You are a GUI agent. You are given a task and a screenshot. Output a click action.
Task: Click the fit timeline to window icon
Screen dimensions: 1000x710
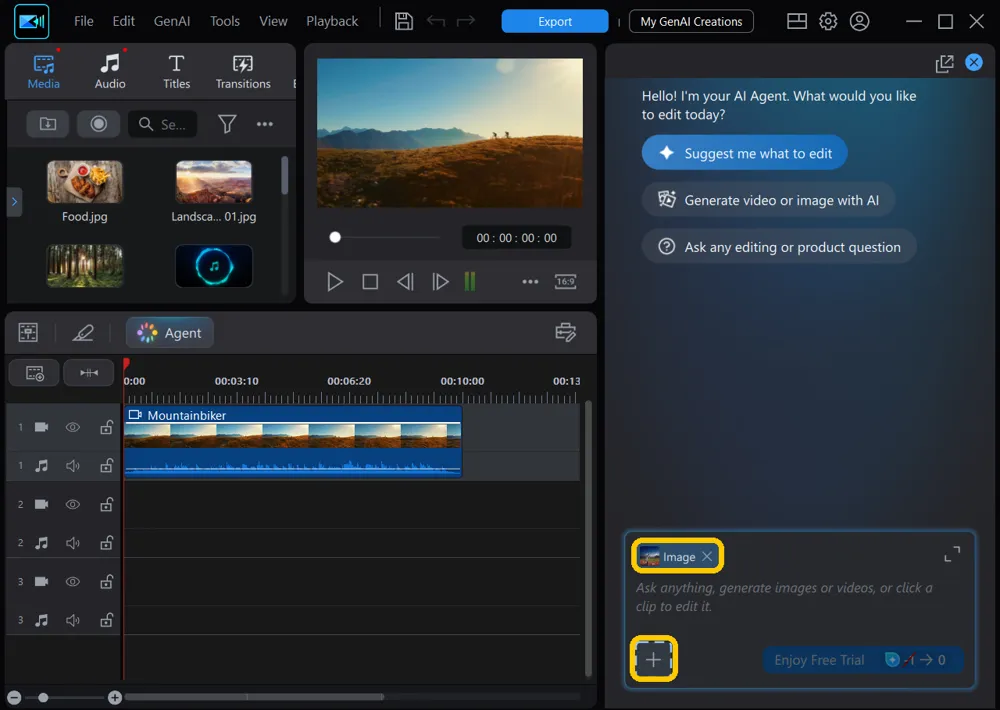pos(89,373)
